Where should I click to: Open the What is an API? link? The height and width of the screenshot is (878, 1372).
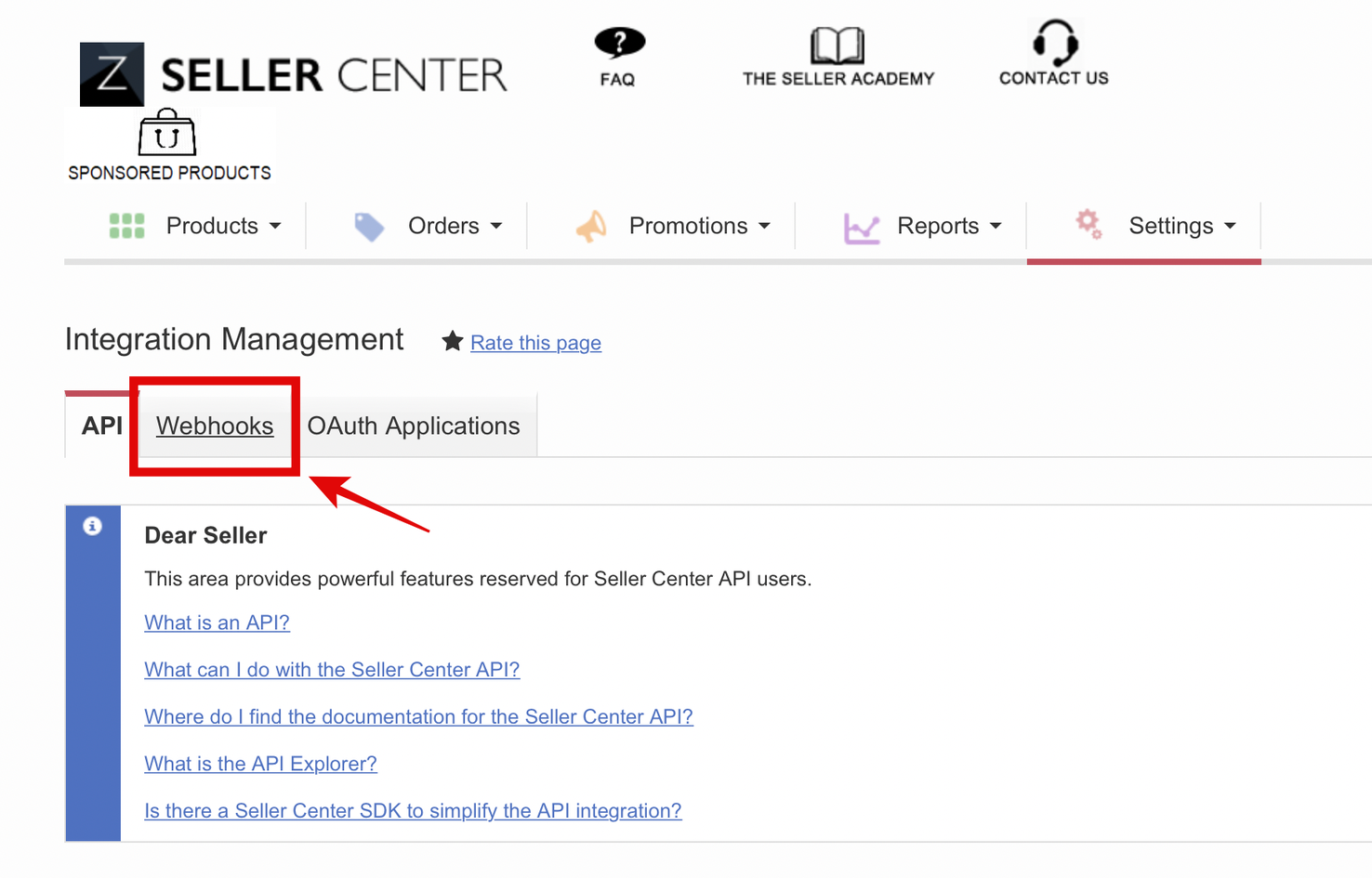coord(217,622)
